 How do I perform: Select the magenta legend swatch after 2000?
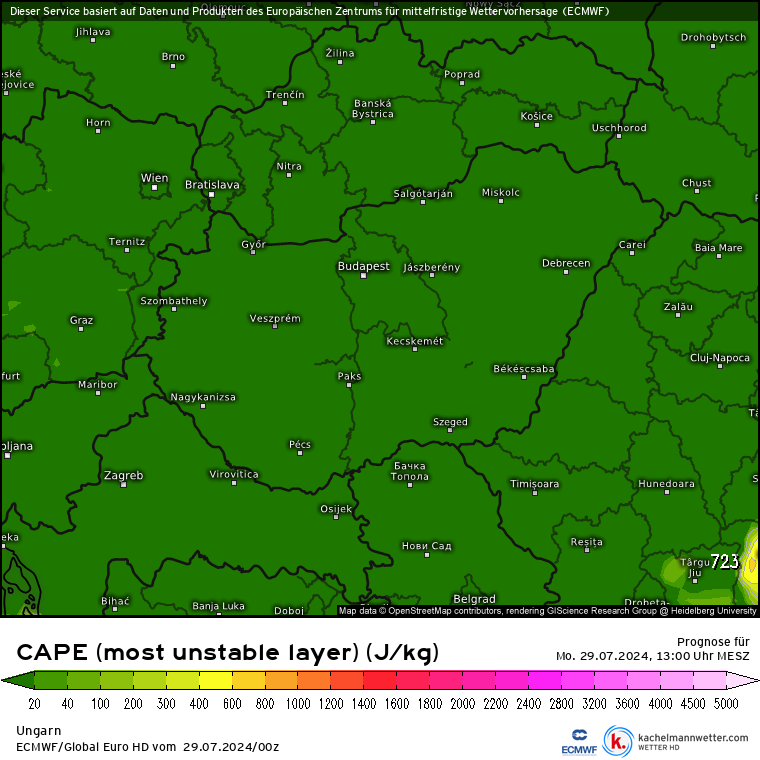tap(478, 681)
